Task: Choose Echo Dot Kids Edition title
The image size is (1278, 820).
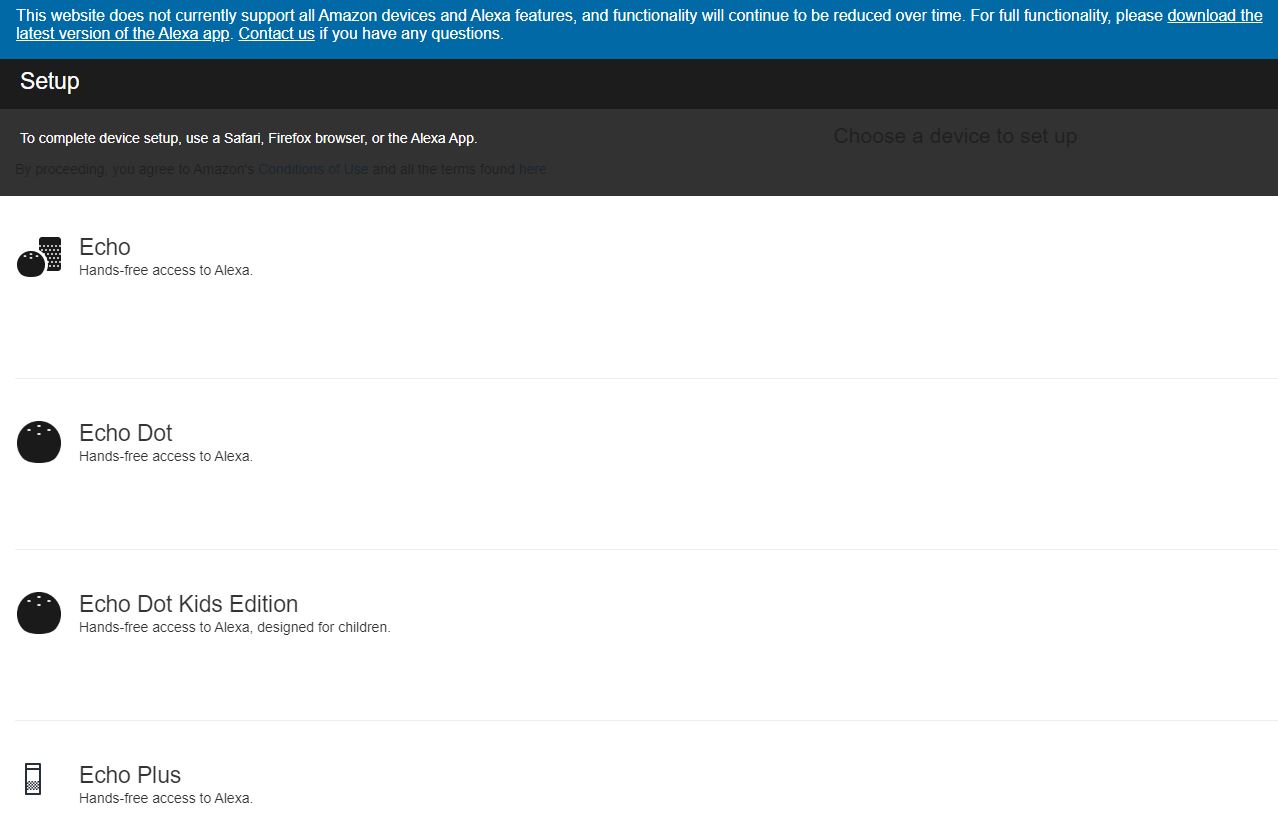Action: [189, 604]
